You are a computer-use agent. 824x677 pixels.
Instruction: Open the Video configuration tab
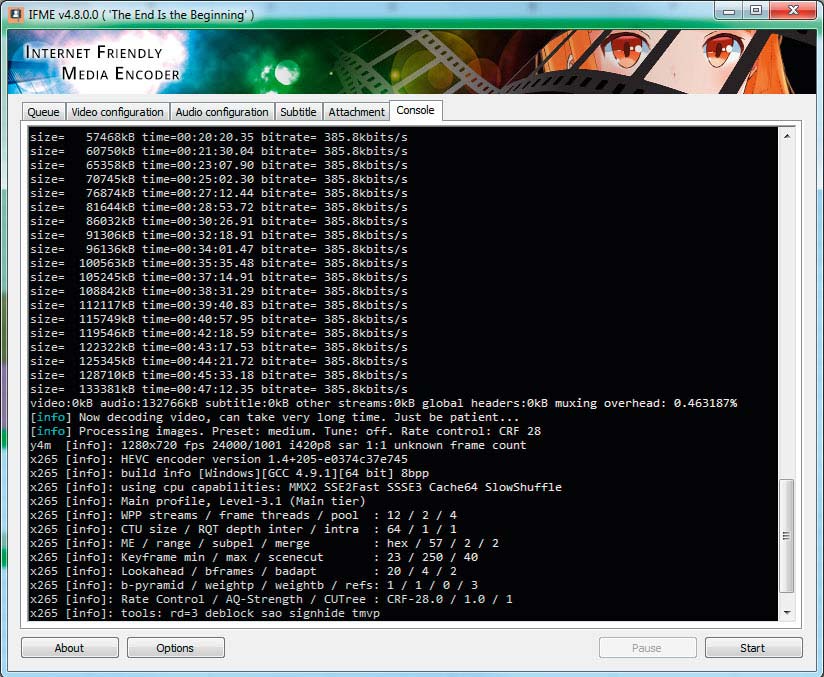click(x=118, y=112)
